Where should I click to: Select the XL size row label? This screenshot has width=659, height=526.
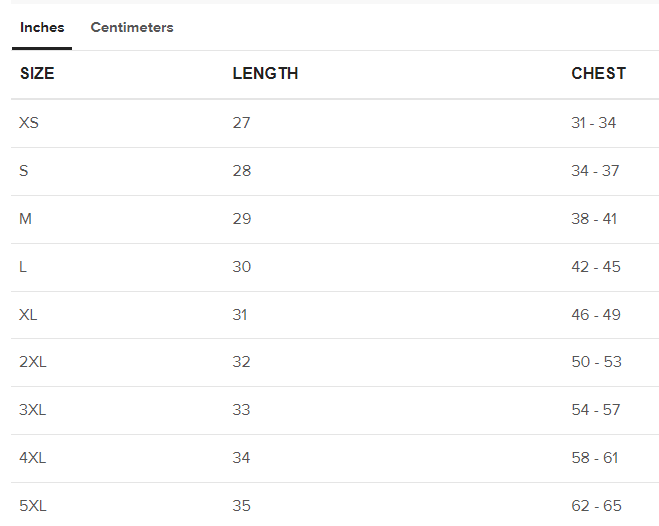(29, 315)
